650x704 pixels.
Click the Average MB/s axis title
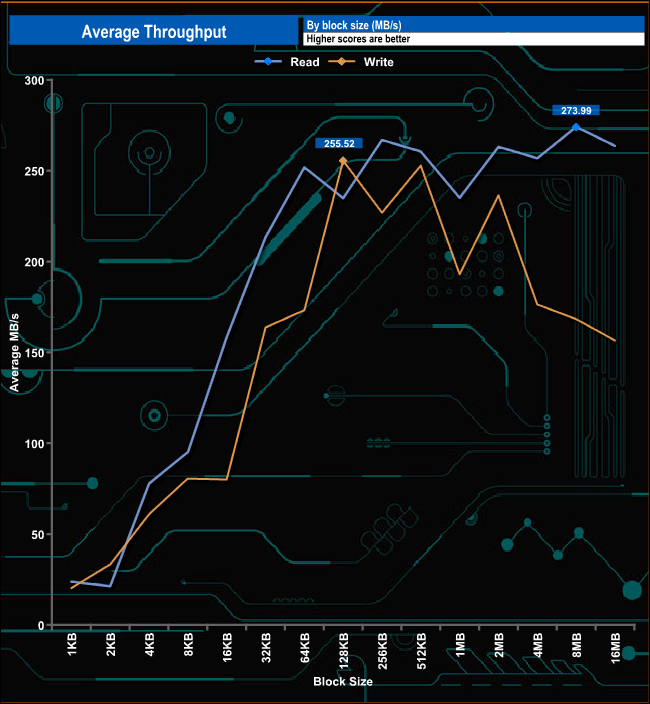[x=14, y=352]
